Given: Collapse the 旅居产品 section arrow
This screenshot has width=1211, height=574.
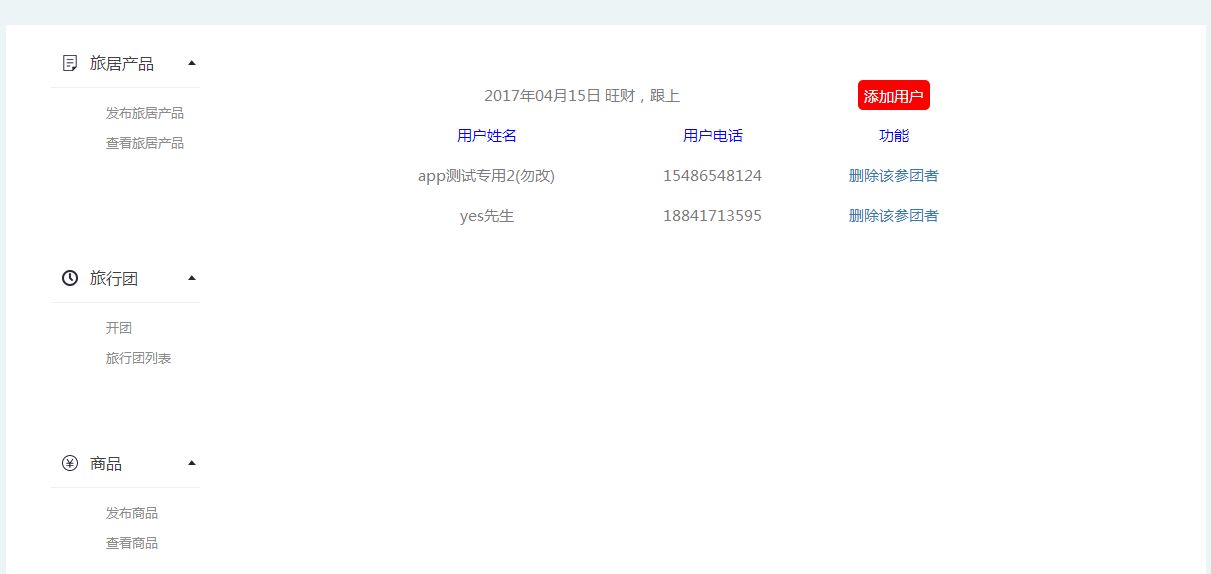Looking at the screenshot, I should pos(192,63).
